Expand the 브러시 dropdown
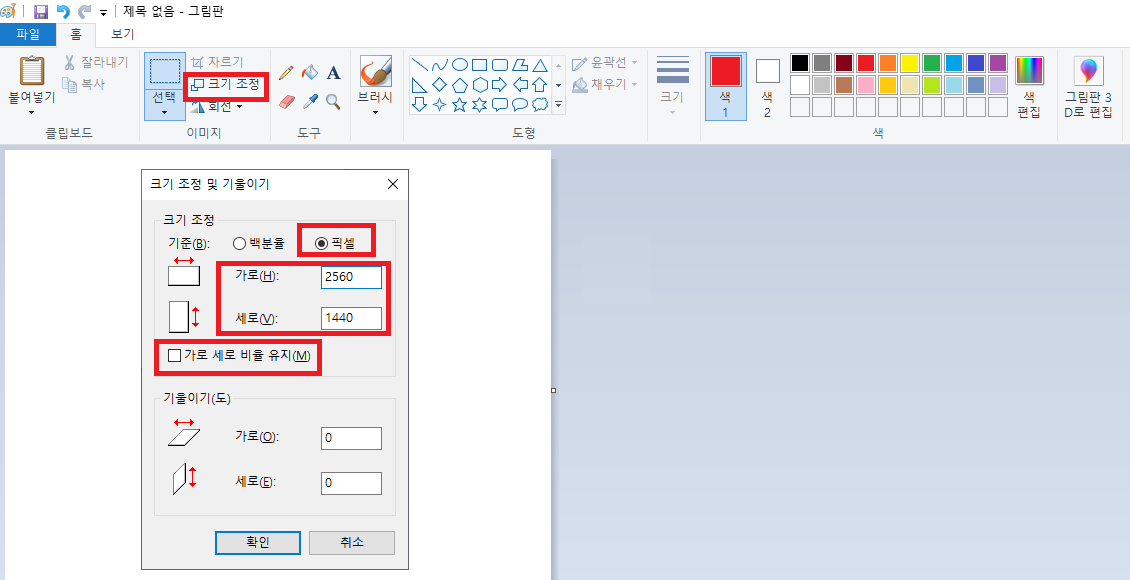Screen dimensions: 1130x580 point(375,112)
